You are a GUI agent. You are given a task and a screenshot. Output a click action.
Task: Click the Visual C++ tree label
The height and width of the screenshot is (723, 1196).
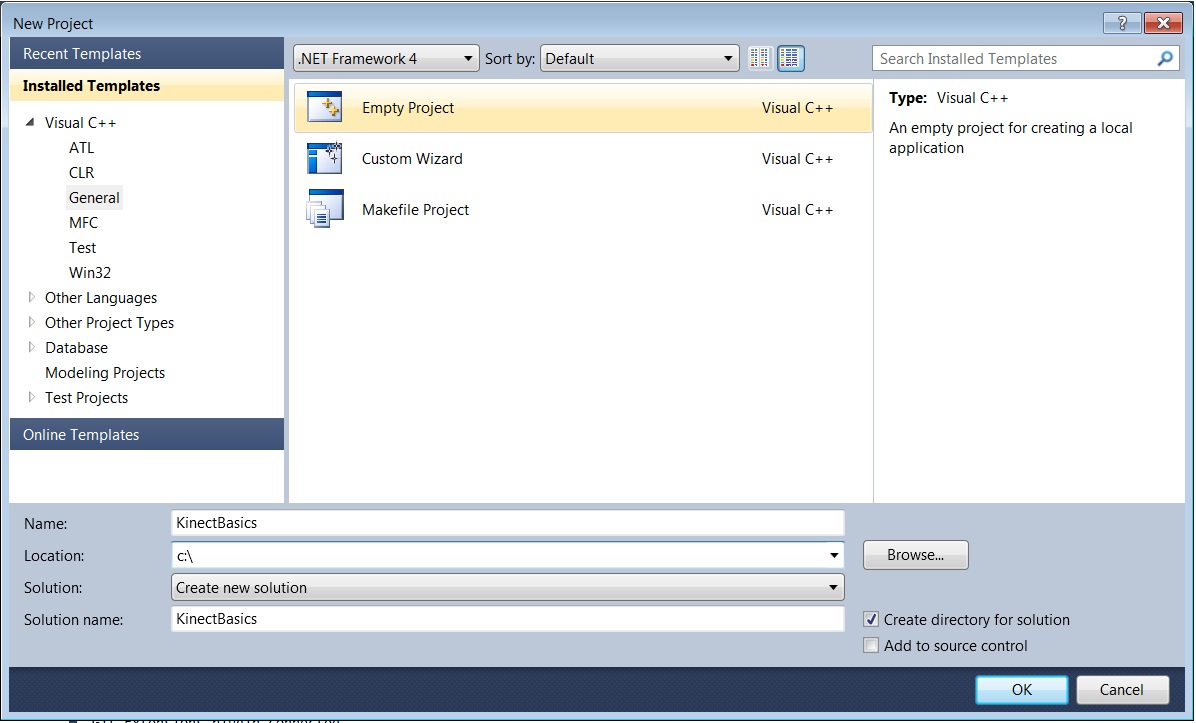tap(80, 122)
